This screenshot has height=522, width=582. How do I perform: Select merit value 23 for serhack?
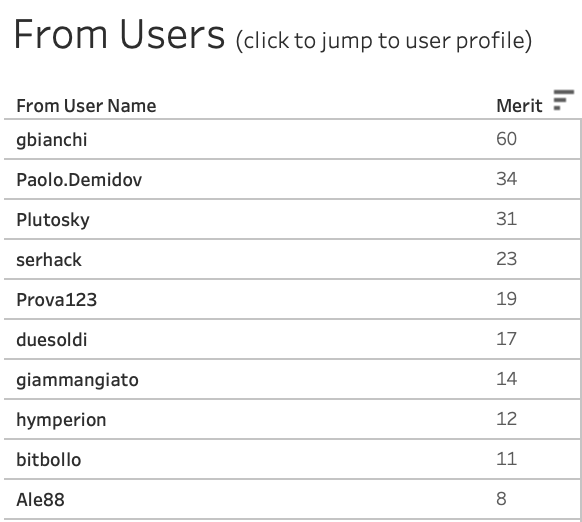click(x=506, y=259)
